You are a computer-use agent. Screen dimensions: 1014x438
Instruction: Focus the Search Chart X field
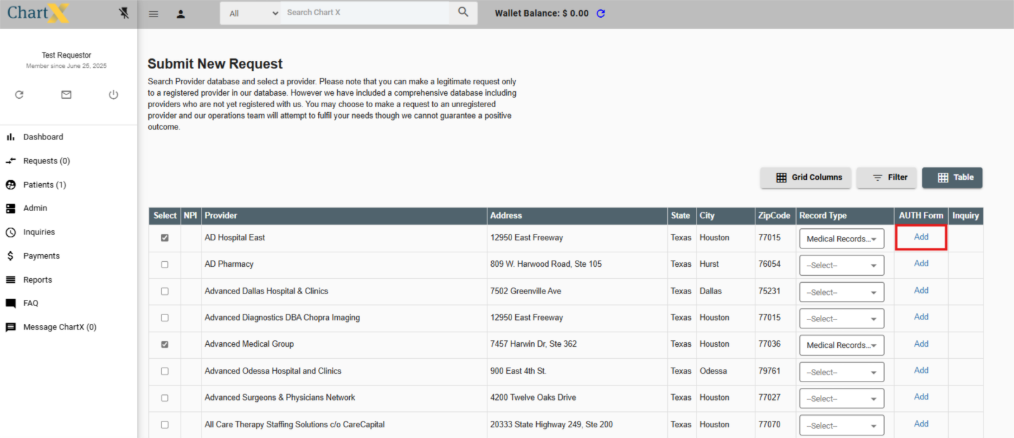pyautogui.click(x=365, y=13)
